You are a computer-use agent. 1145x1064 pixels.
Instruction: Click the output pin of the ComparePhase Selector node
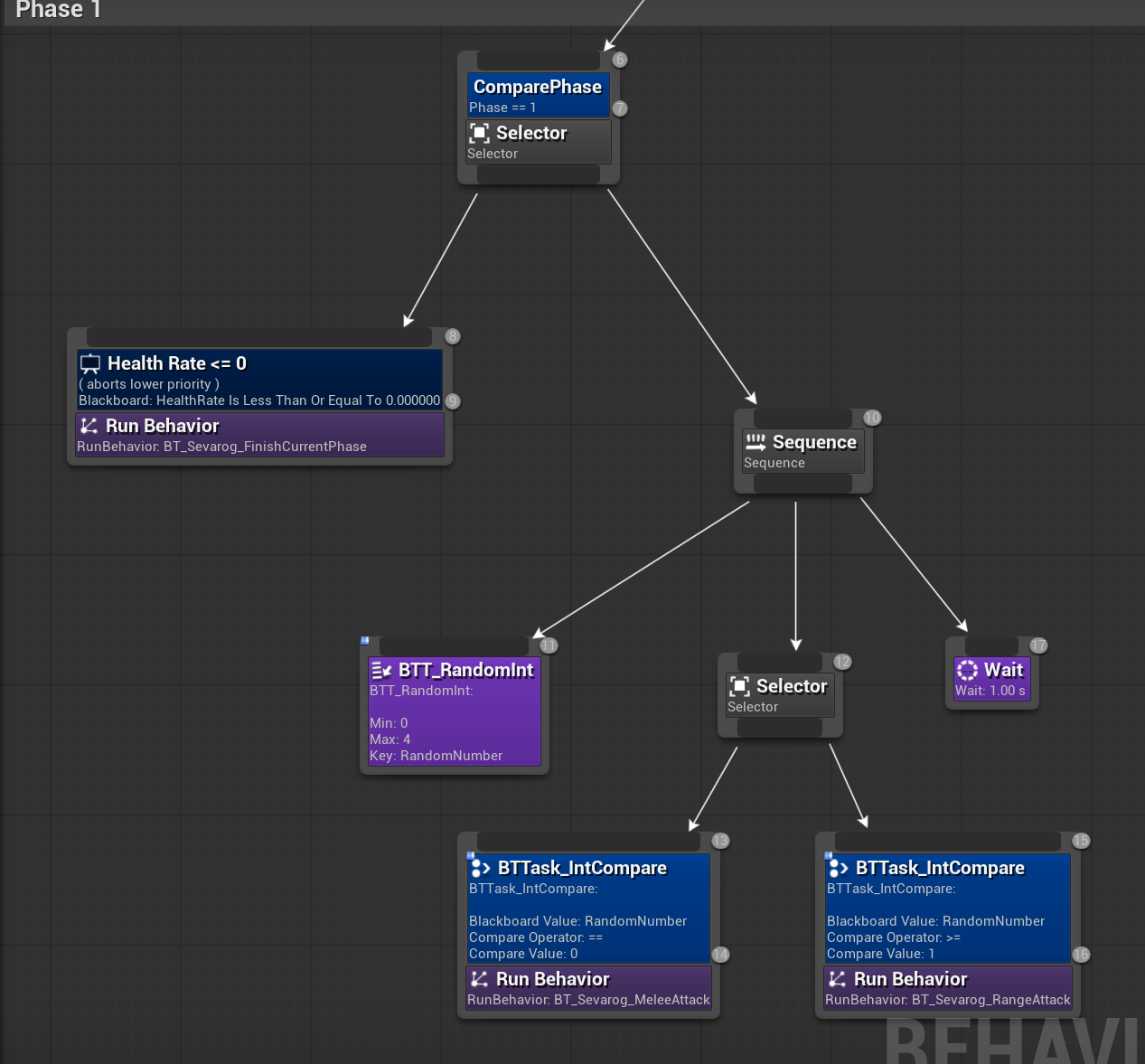coord(539,174)
